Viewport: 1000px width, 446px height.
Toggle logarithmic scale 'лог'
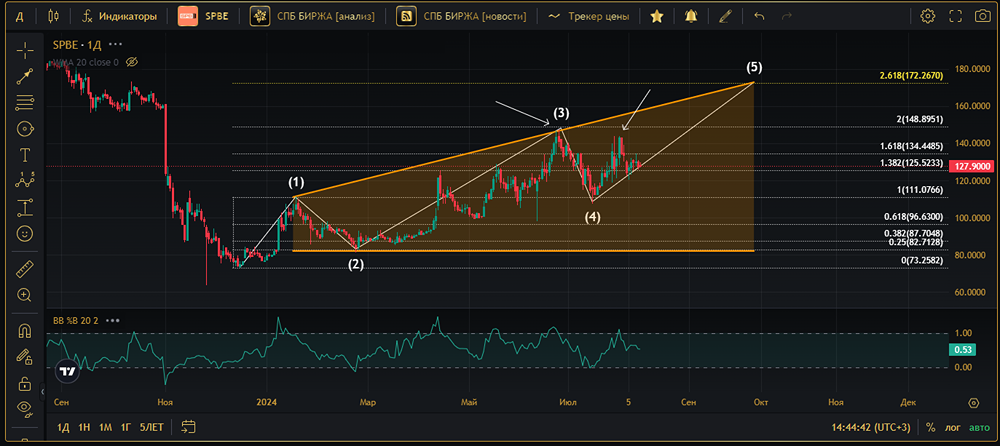[x=953, y=427]
